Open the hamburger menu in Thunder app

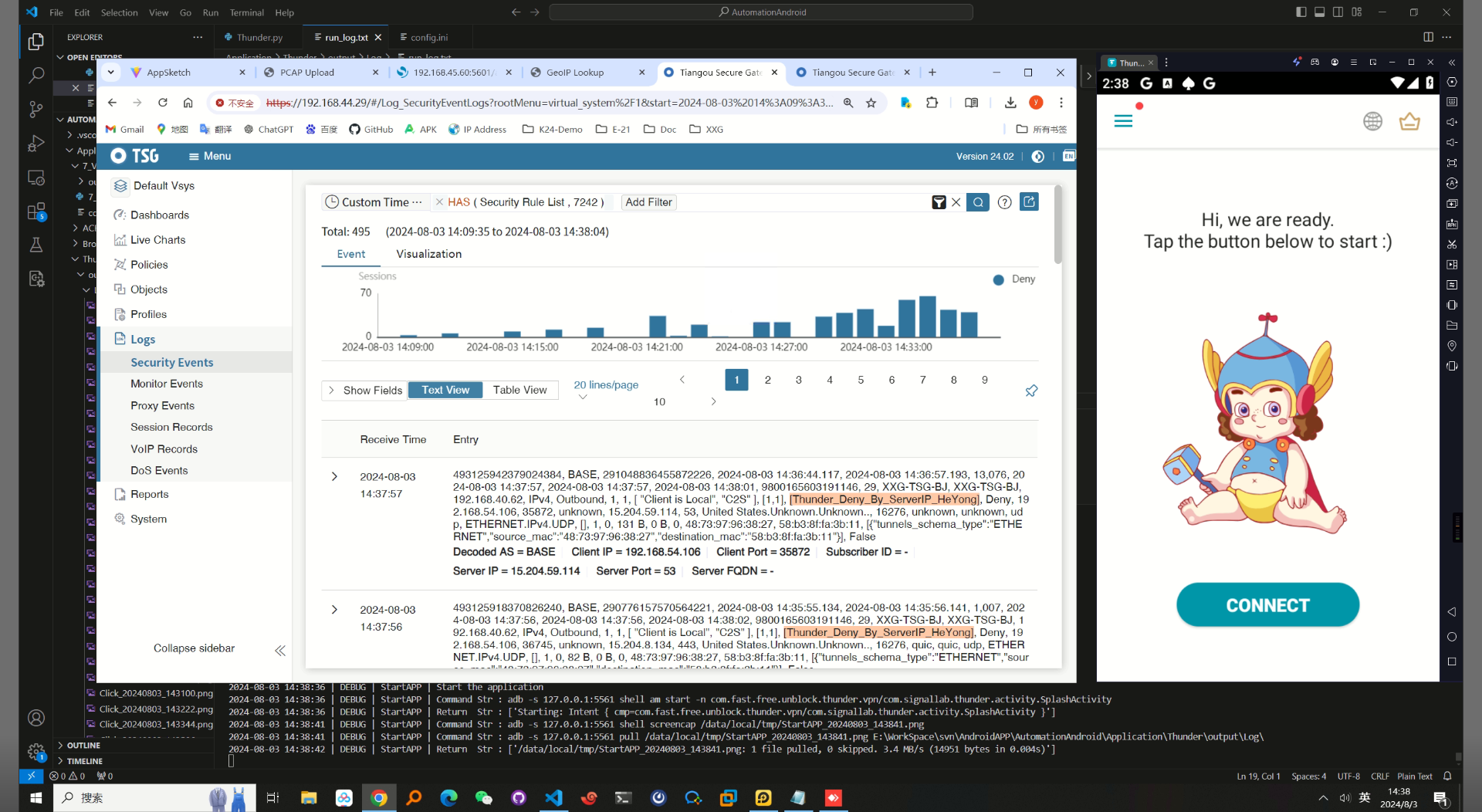pyautogui.click(x=1123, y=121)
